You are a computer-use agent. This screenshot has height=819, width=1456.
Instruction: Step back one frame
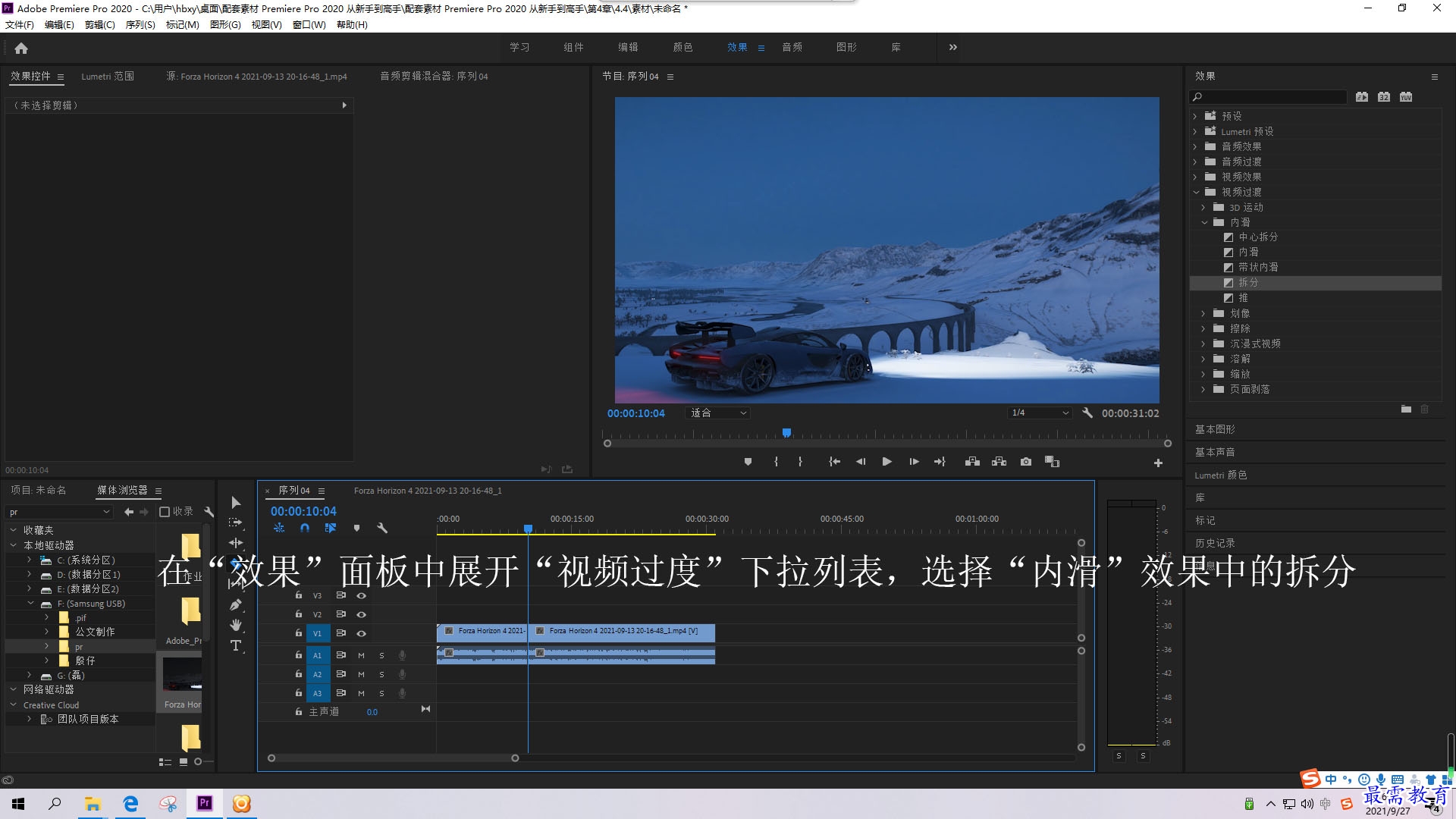pyautogui.click(x=861, y=462)
